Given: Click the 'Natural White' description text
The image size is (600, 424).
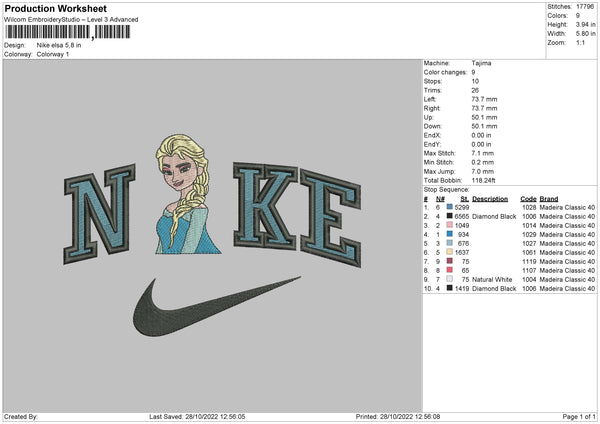Looking at the screenshot, I should click(492, 279).
